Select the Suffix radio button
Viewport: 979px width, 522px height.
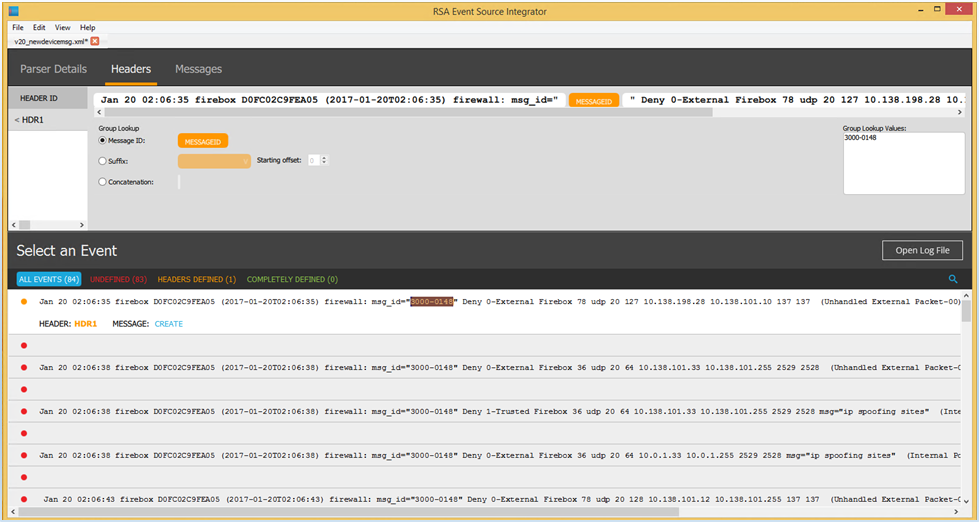(102, 161)
